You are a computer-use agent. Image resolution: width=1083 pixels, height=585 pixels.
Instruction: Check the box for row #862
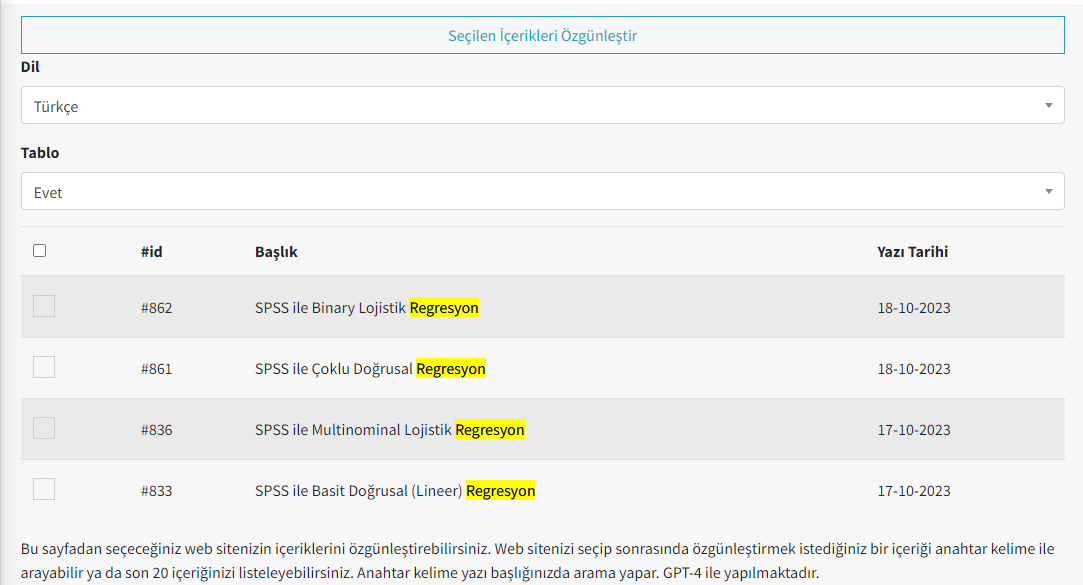[44, 306]
